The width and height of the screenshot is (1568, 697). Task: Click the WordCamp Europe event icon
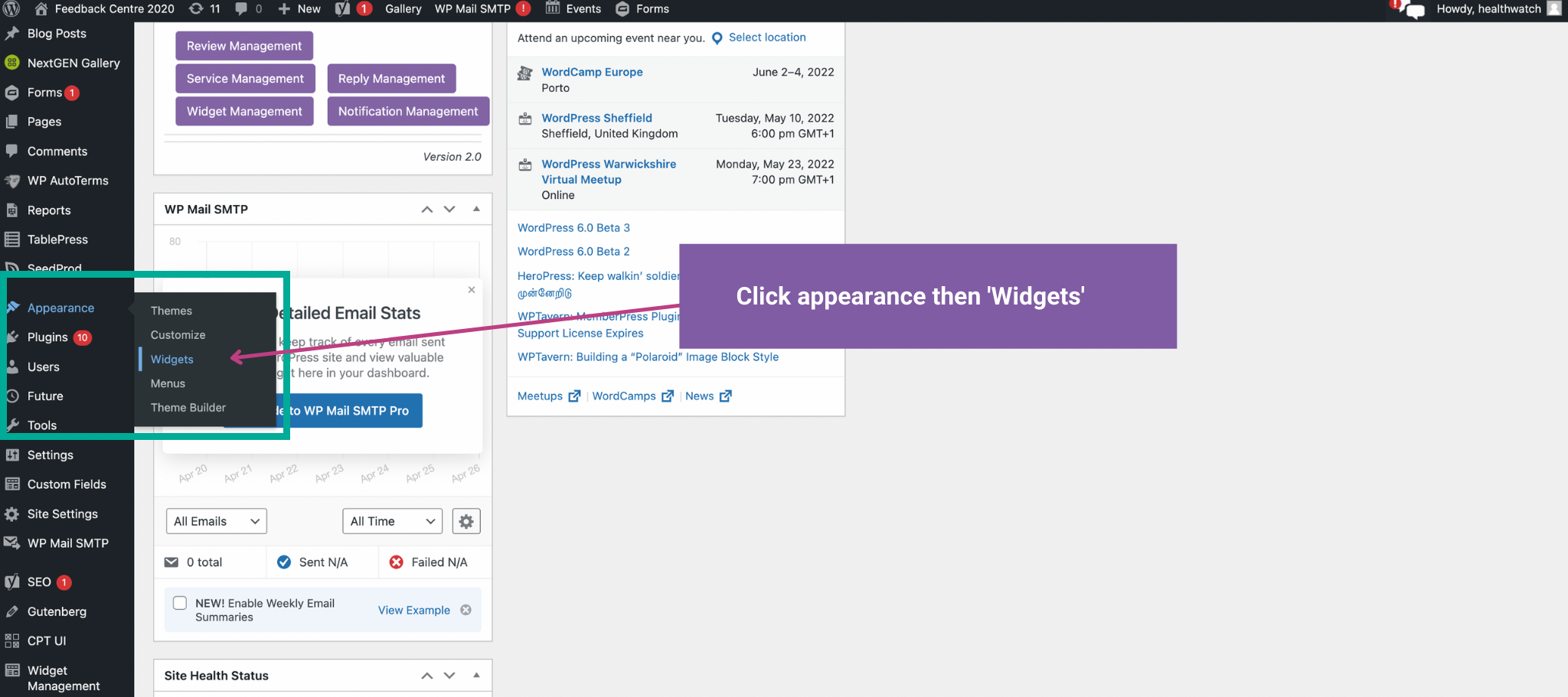point(525,73)
